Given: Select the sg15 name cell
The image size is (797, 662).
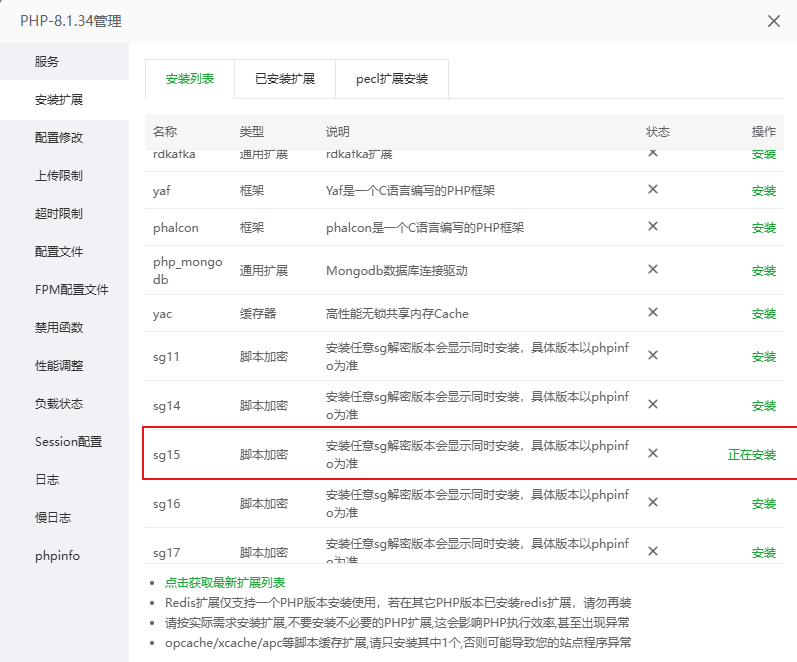Looking at the screenshot, I should click(166, 455).
